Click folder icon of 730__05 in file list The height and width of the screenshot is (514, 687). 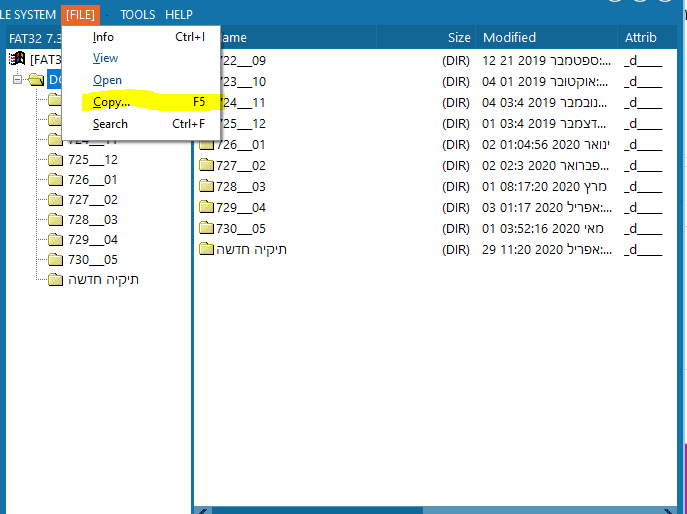click(206, 228)
